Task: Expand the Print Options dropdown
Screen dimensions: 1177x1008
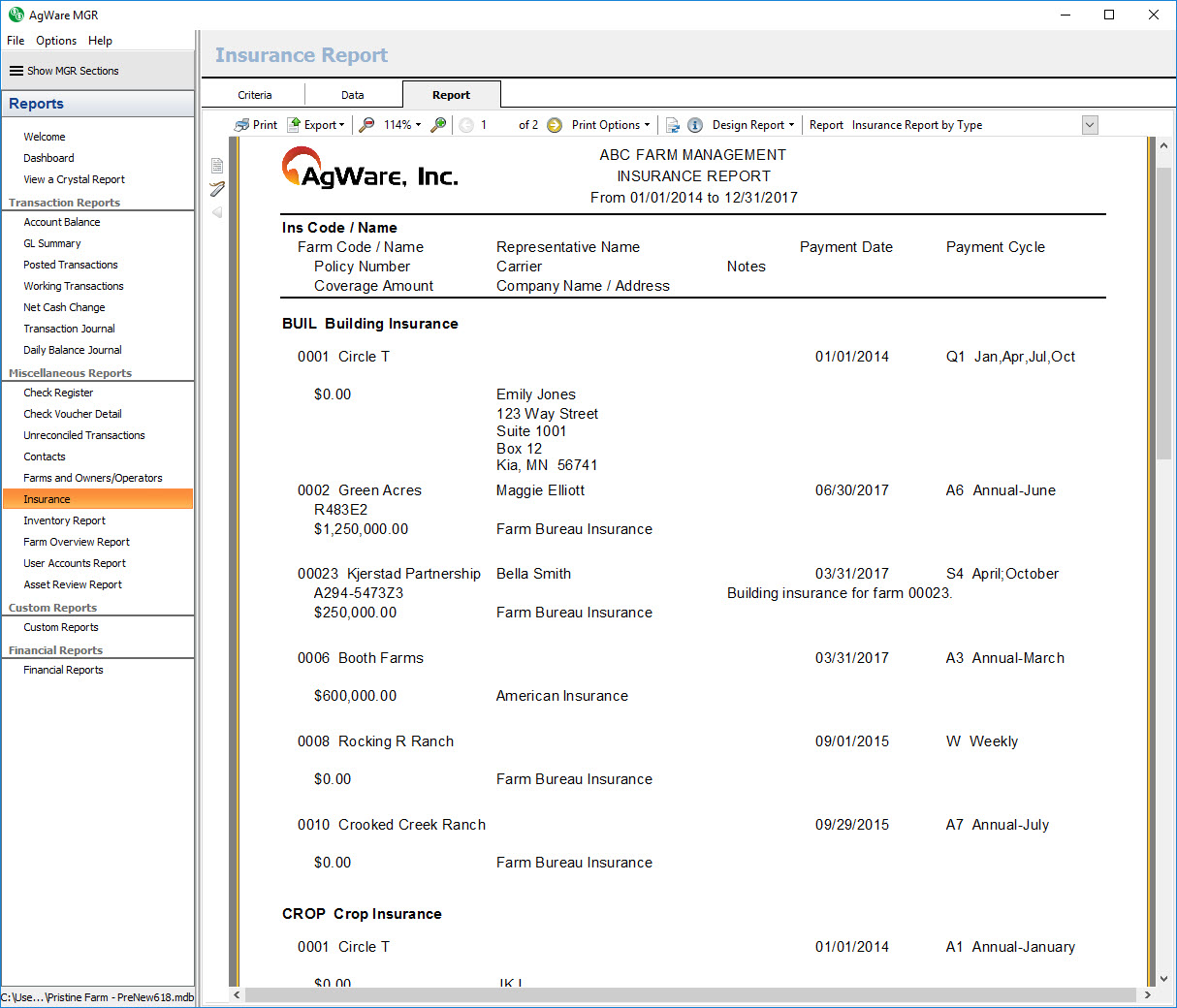Action: pyautogui.click(x=611, y=125)
